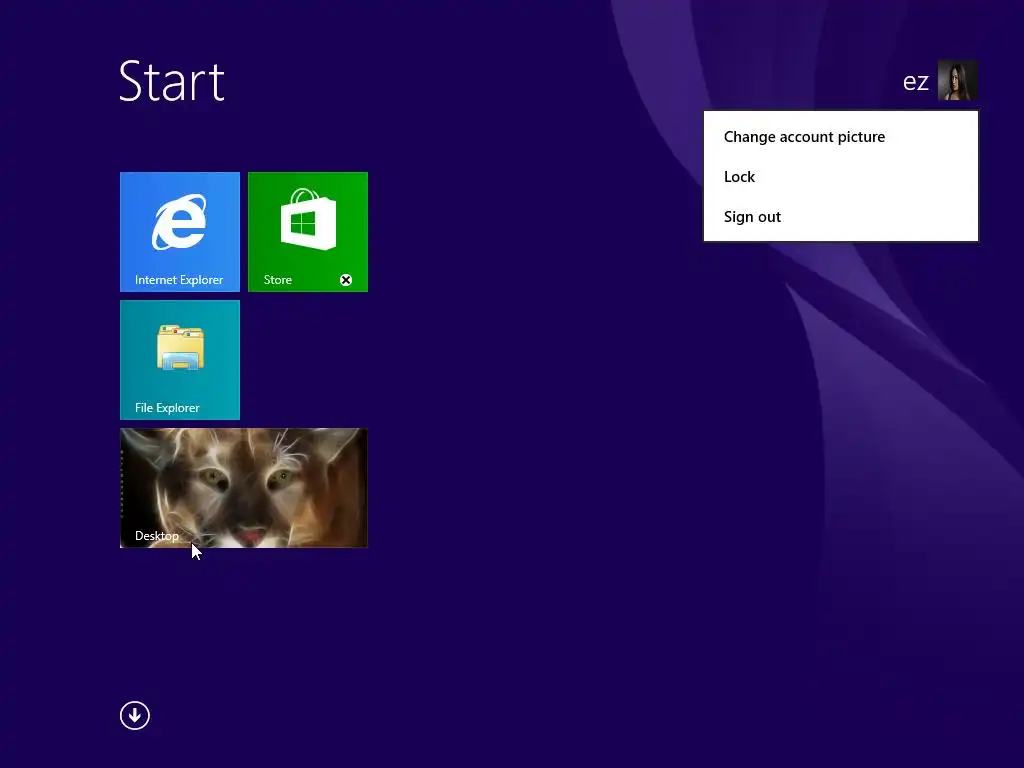Screen dimensions: 1024x768
Task: Select Sign out from the account menu
Action: [x=840, y=217]
